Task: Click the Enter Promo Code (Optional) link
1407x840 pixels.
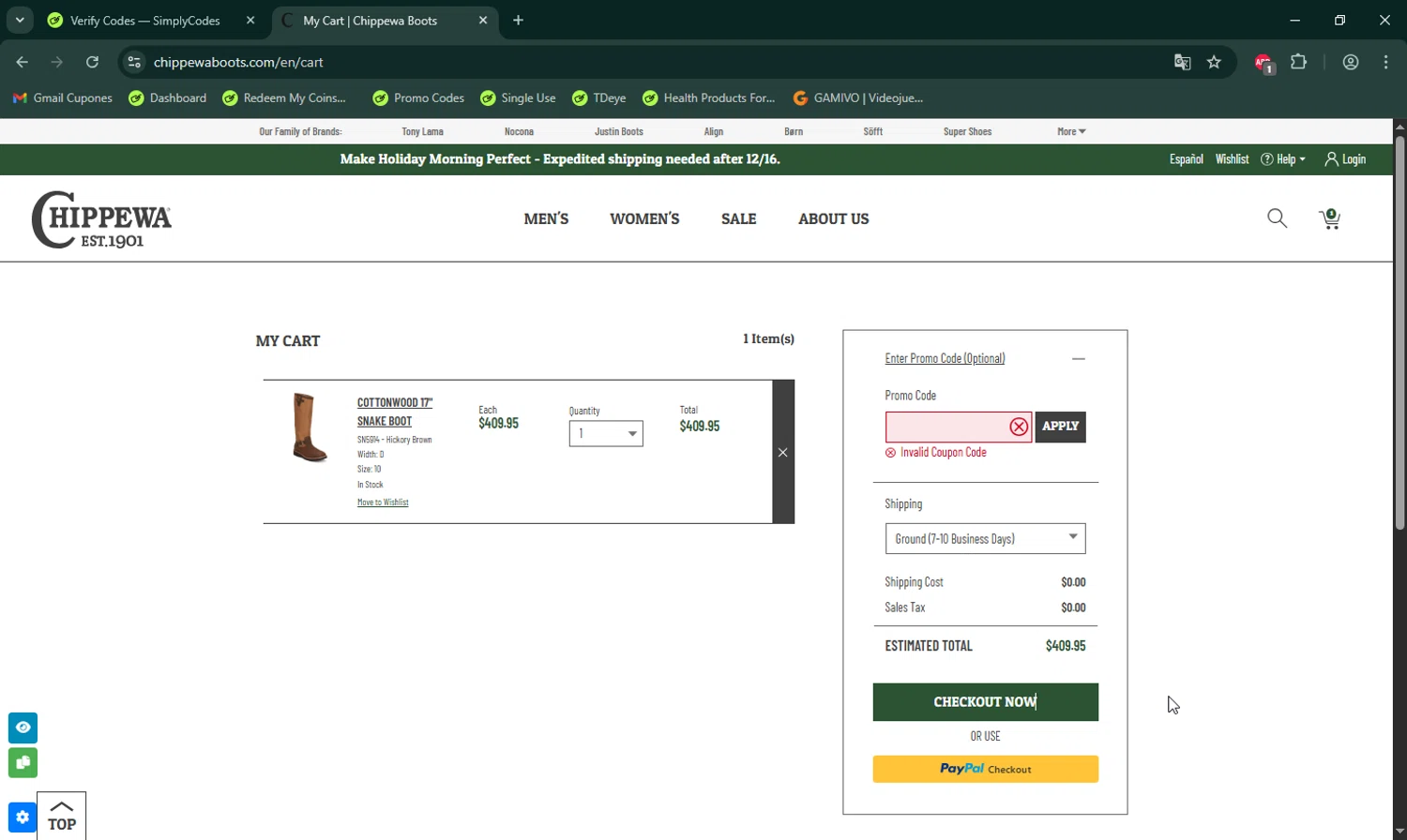Action: pyautogui.click(x=945, y=358)
